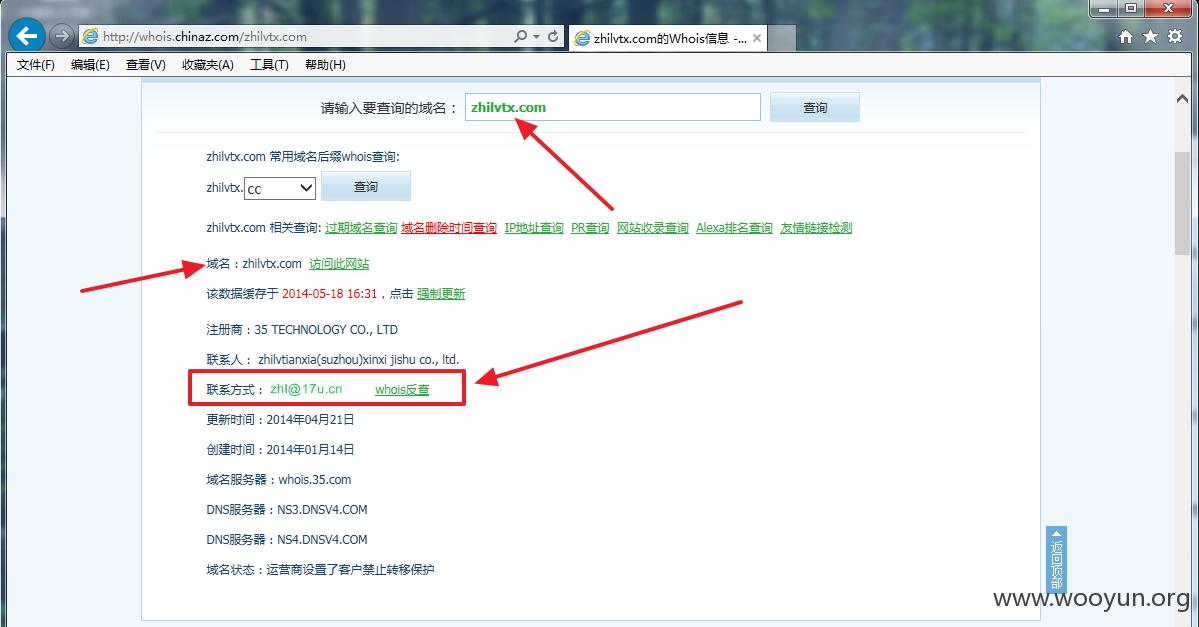Click the 更新时间 2014年04月21日 line
This screenshot has width=1199, height=627.
280,420
